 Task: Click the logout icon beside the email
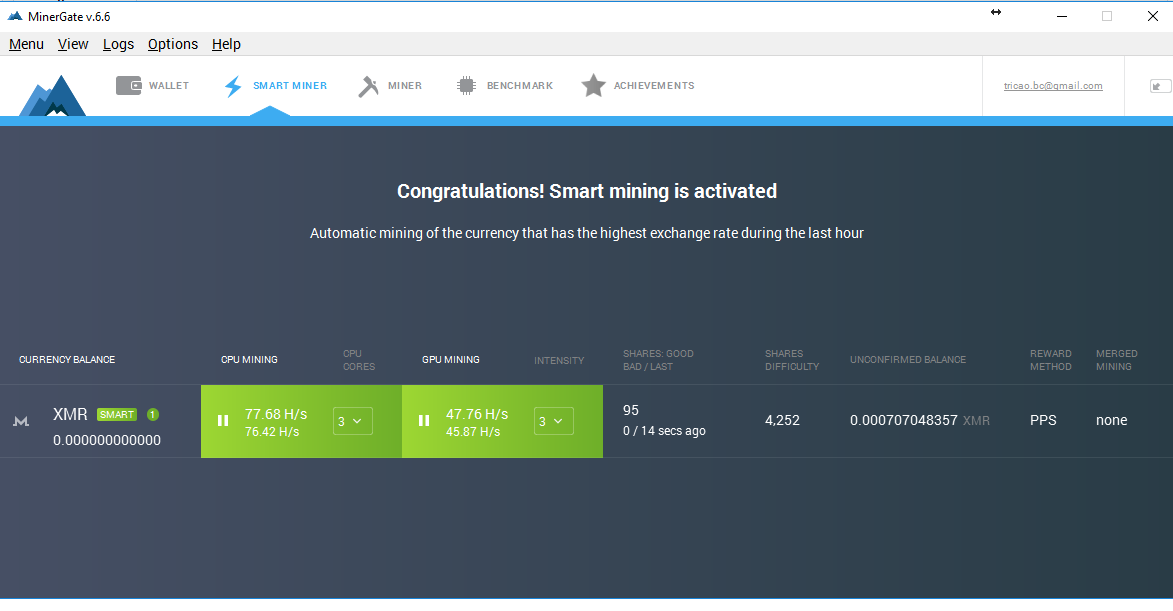(x=1159, y=86)
